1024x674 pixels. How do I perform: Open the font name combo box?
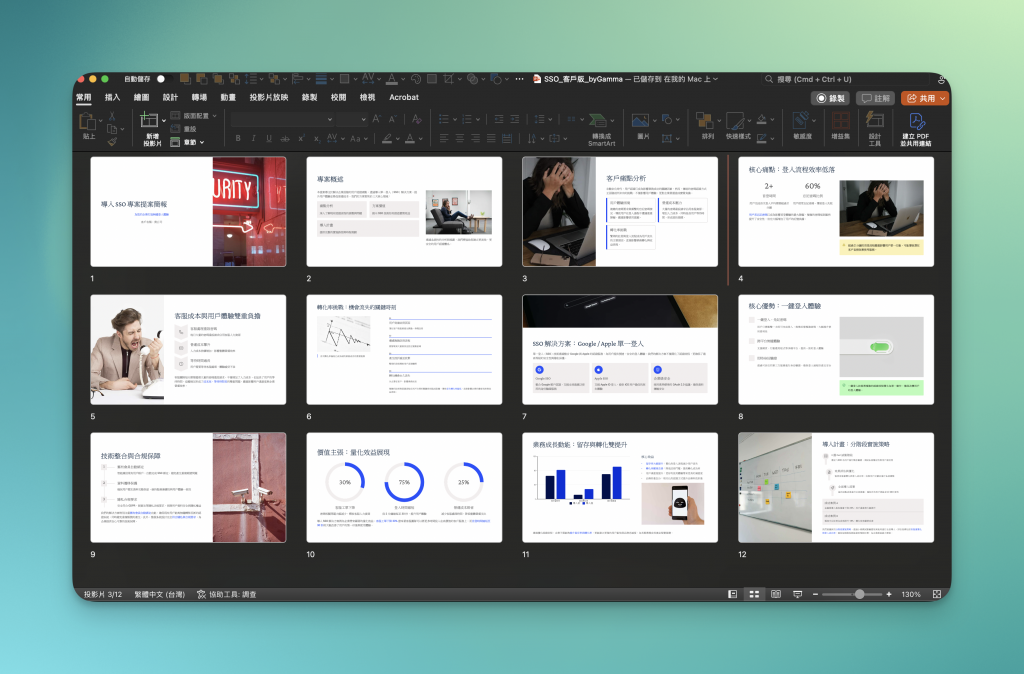[282, 119]
